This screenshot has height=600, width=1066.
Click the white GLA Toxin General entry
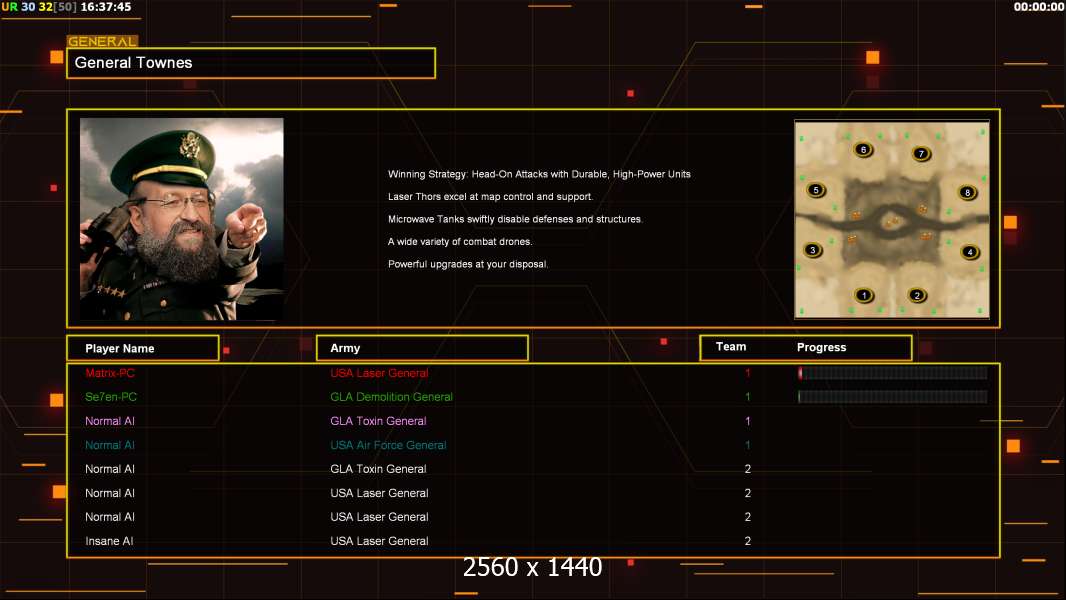tap(379, 469)
